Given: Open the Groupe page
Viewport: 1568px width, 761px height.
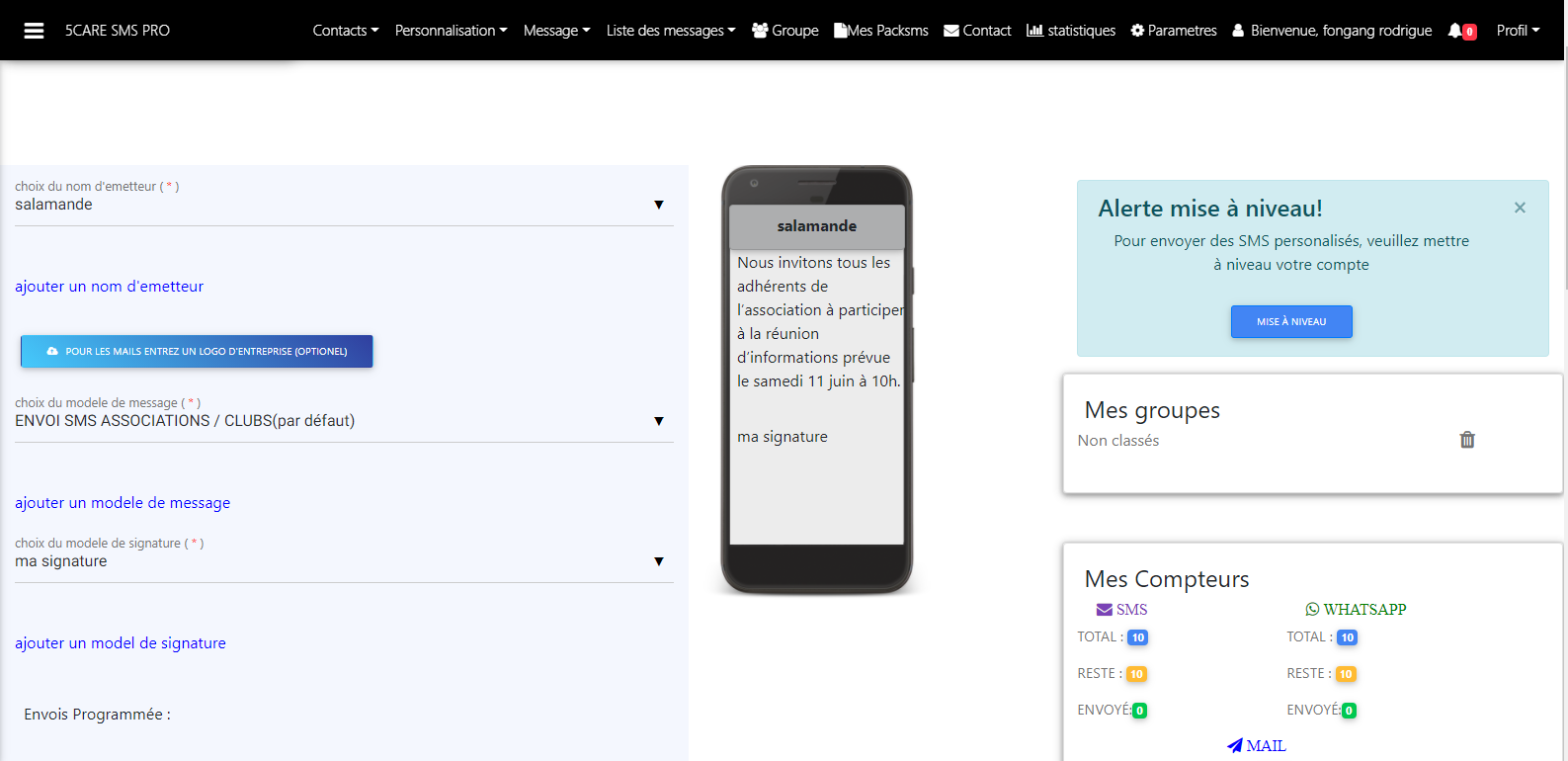Looking at the screenshot, I should point(785,31).
